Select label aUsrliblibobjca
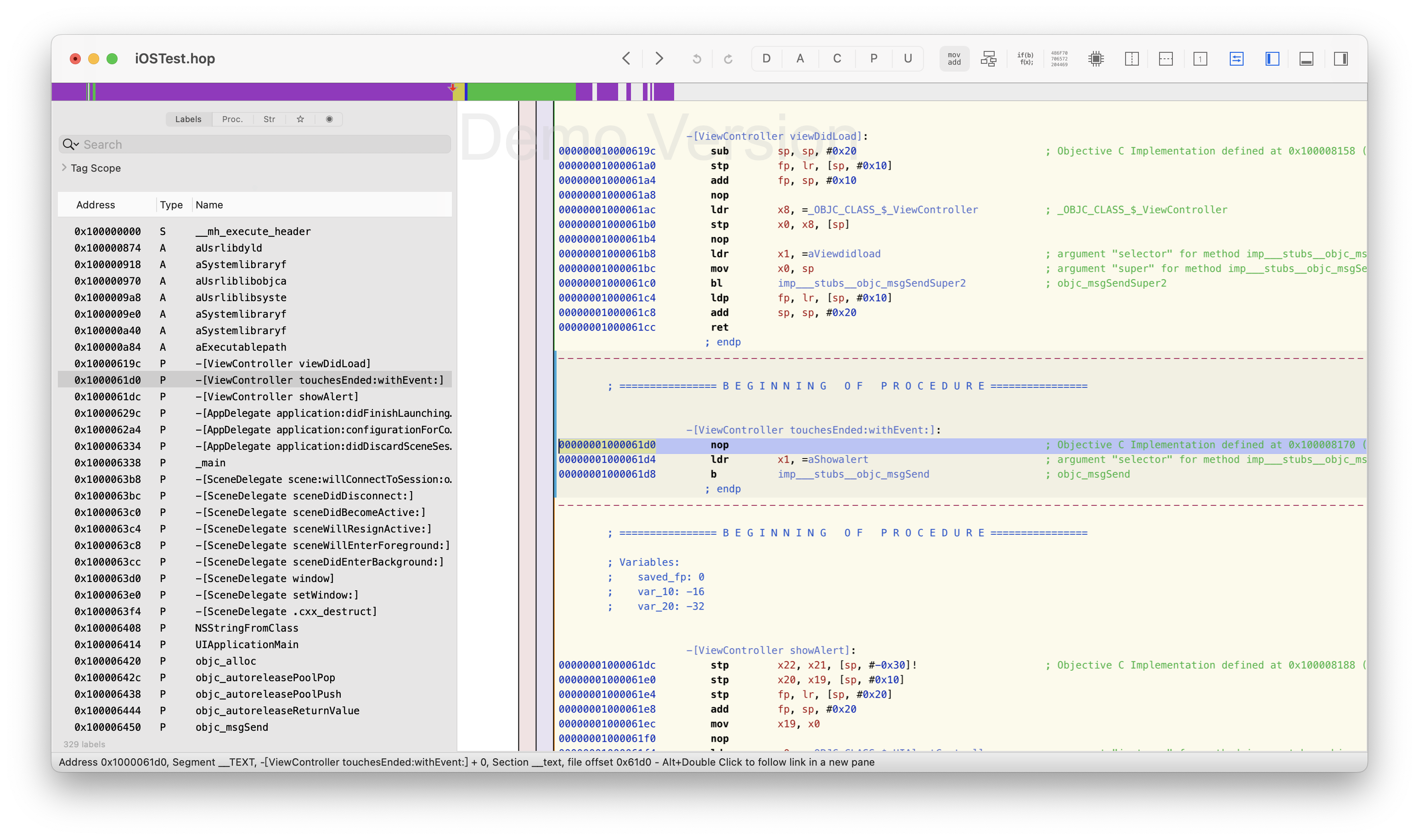The image size is (1419, 840). [255, 281]
